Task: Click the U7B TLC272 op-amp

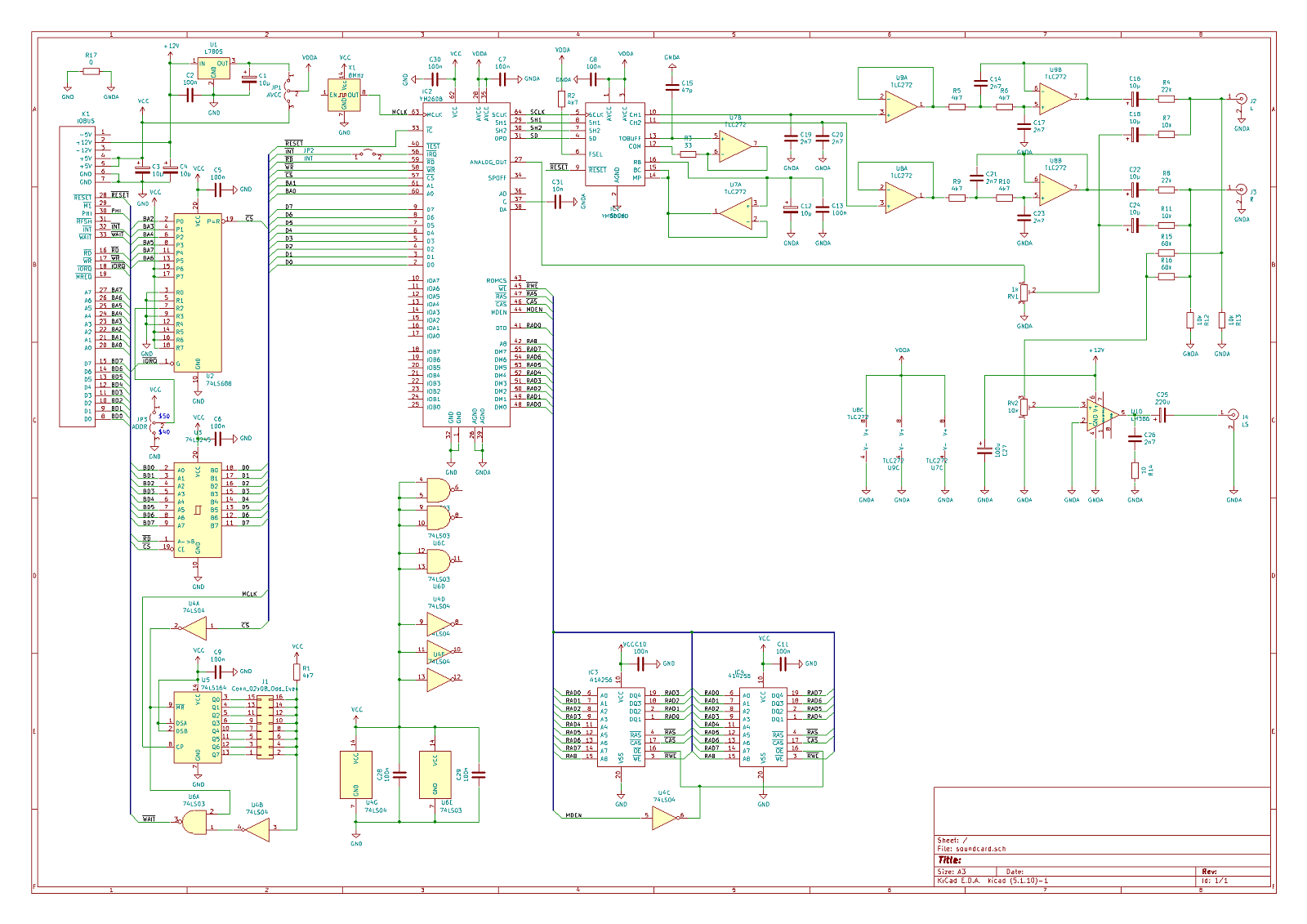Action: 735,146
